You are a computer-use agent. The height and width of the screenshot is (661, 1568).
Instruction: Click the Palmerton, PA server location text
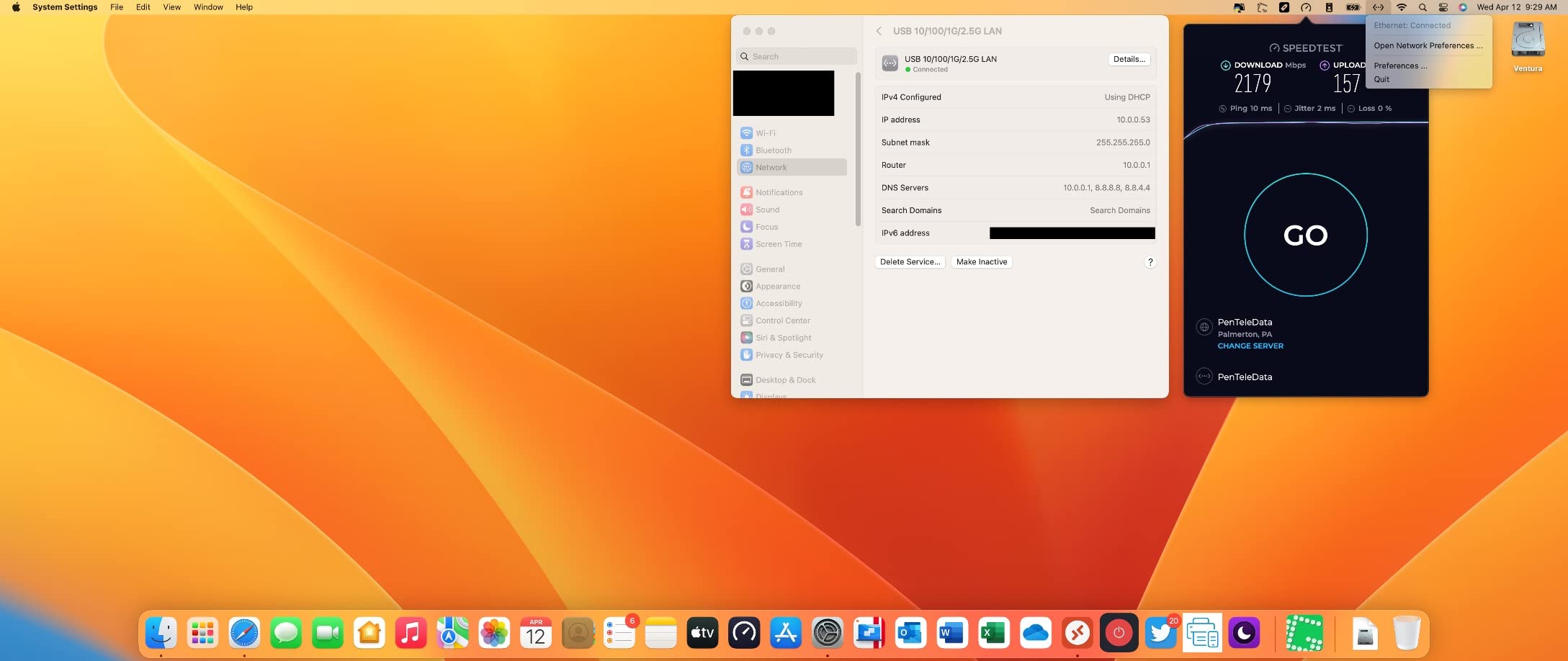(1245, 334)
